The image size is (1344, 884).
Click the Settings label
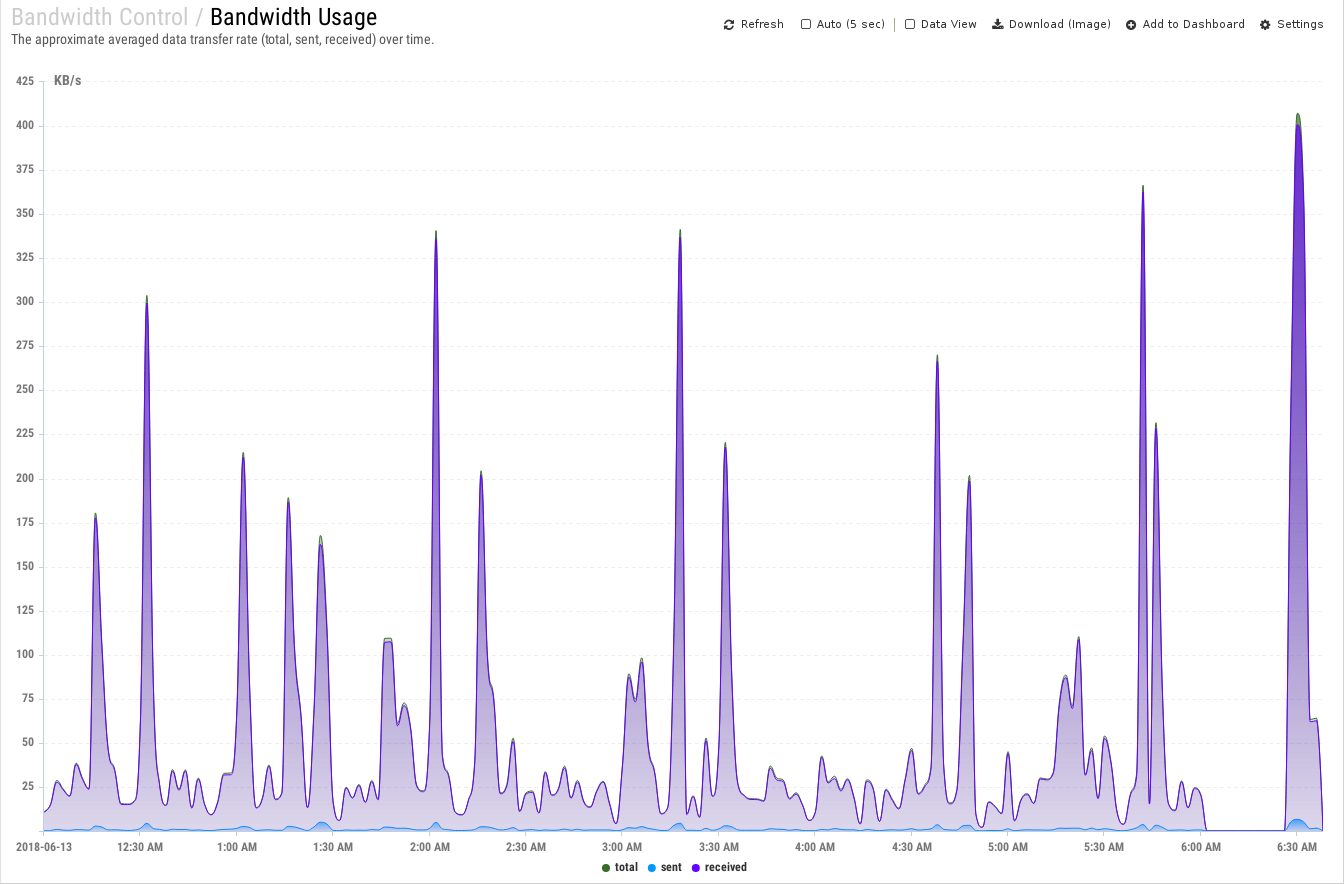tap(1300, 24)
